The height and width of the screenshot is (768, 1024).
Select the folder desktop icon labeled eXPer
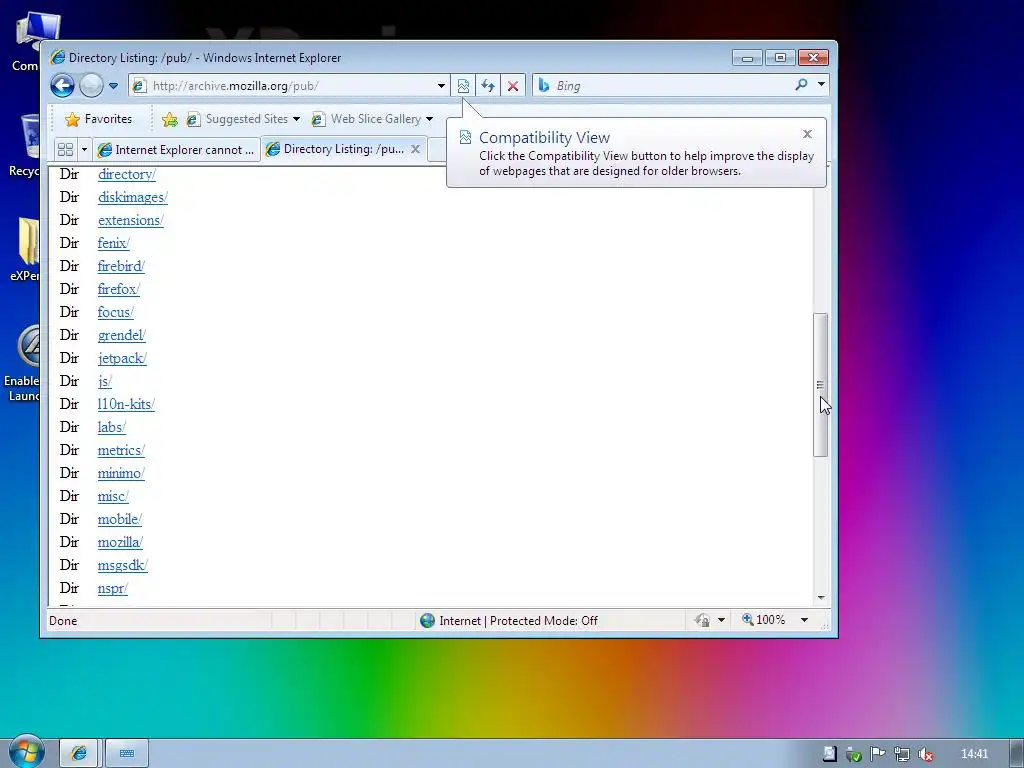[x=25, y=250]
